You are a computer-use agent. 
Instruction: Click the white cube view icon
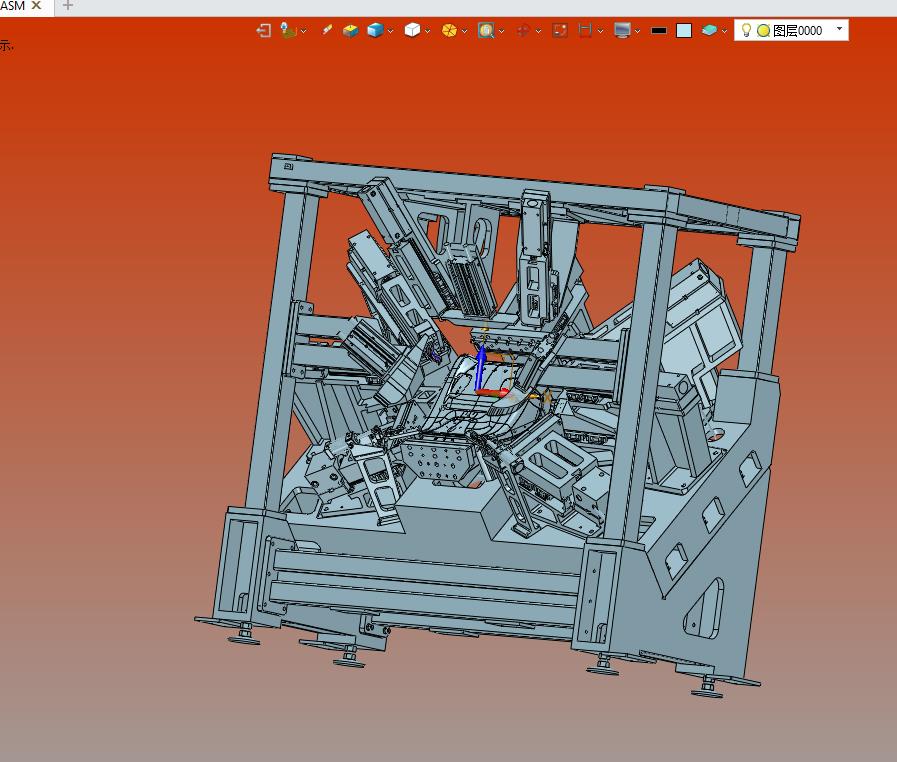coord(412,30)
